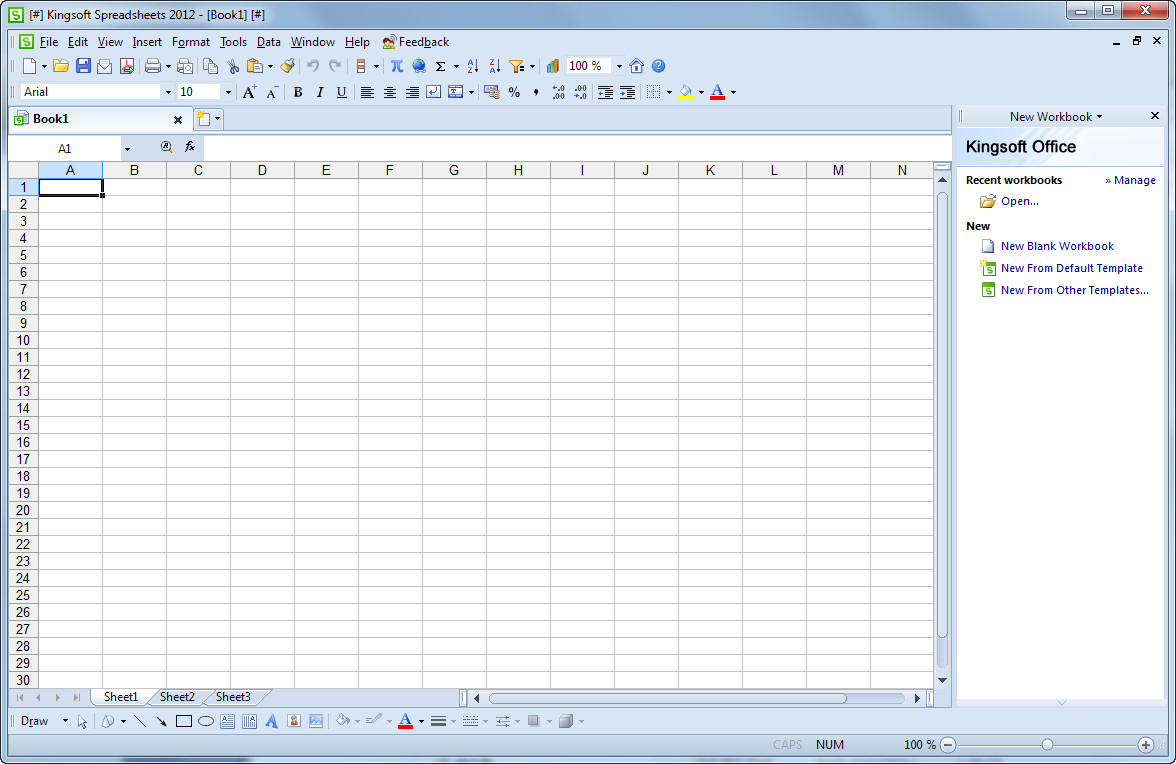Increase decimal places icon
This screenshot has width=1176, height=764.
coord(559,91)
